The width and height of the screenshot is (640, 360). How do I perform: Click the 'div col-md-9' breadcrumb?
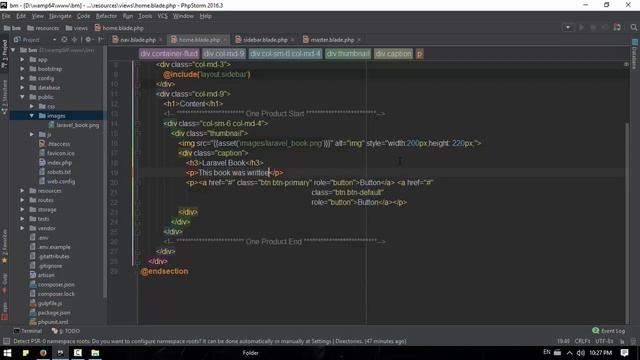coord(224,53)
